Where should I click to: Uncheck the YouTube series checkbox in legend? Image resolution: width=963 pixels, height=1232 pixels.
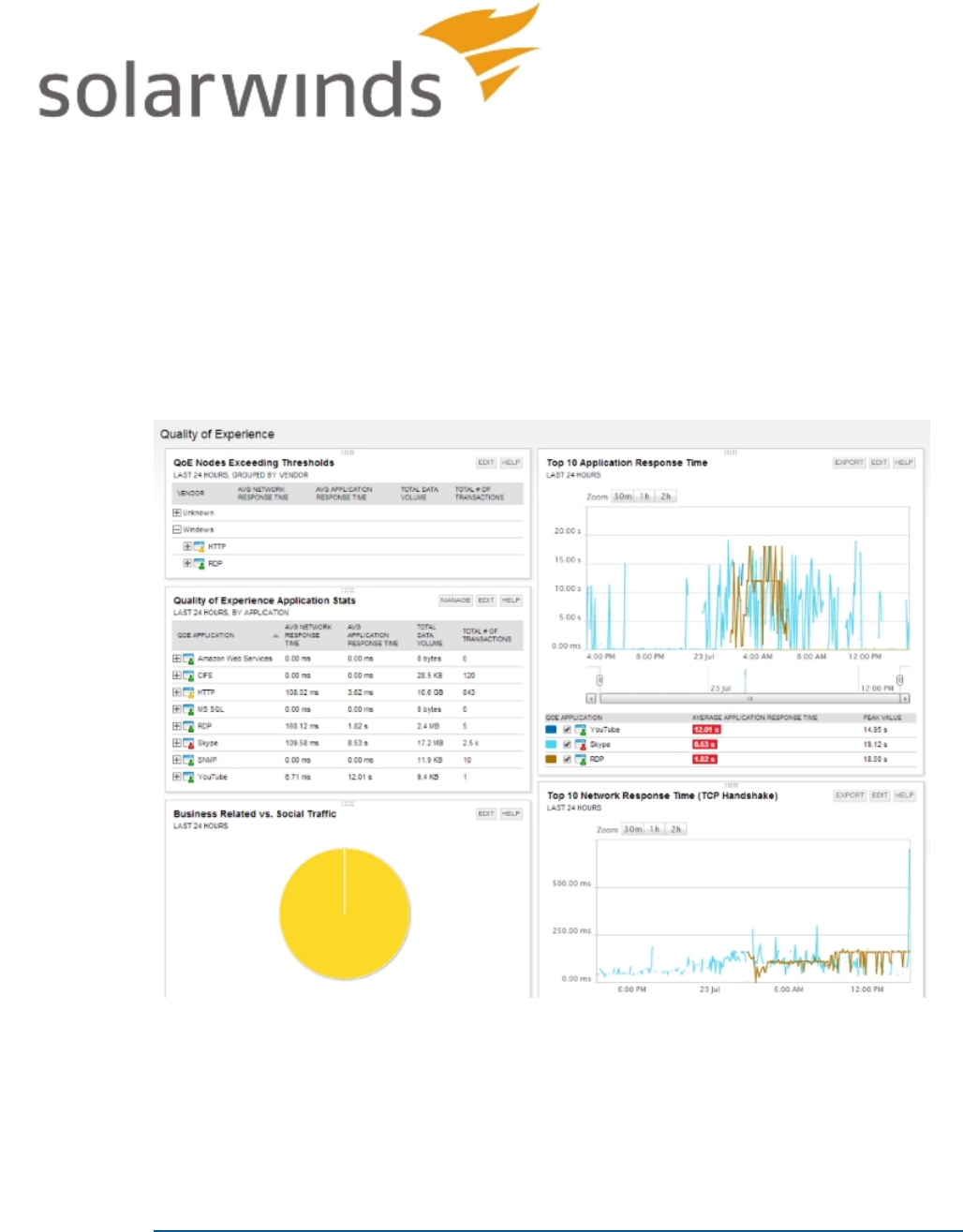567,730
